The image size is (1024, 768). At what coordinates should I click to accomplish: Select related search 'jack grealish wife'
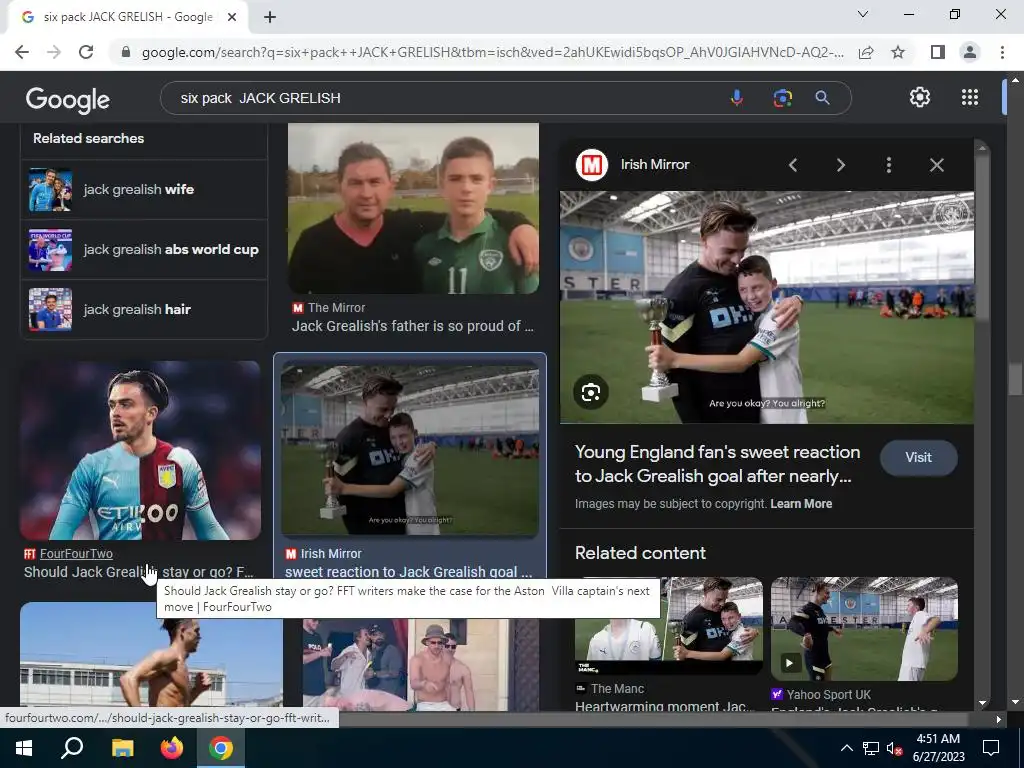point(144,189)
